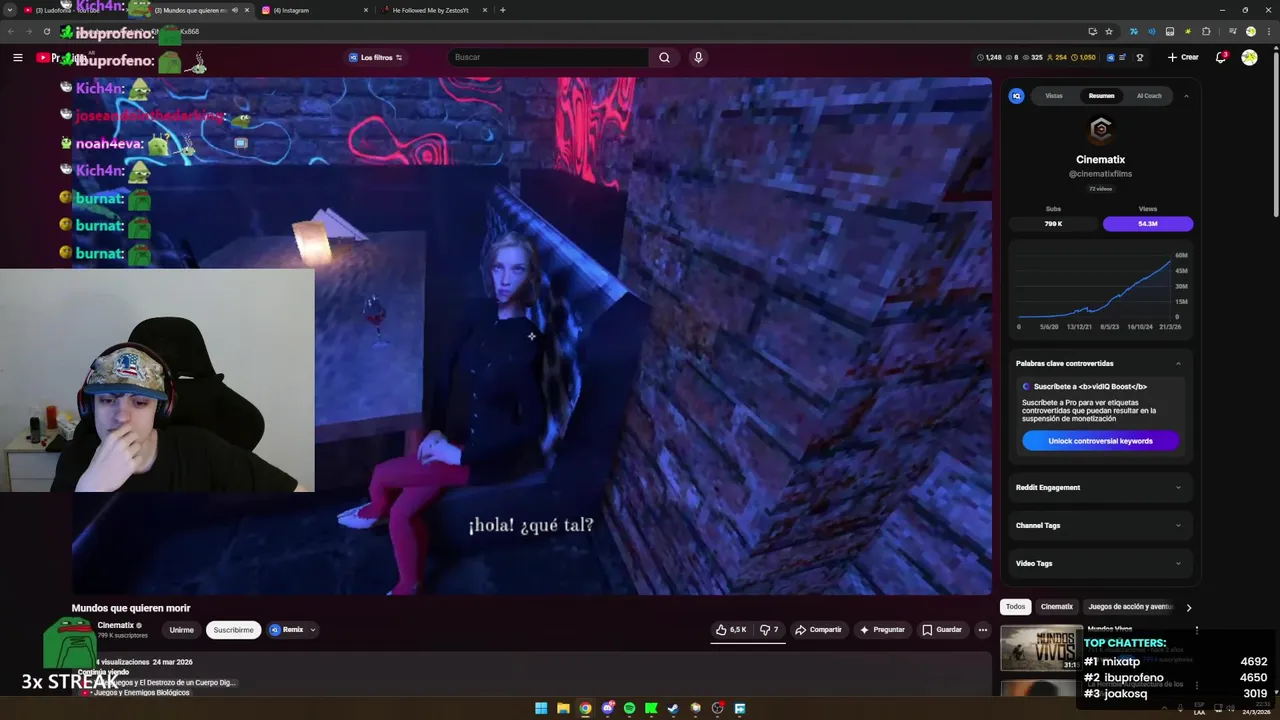Click the Crear create button

(x=1183, y=57)
